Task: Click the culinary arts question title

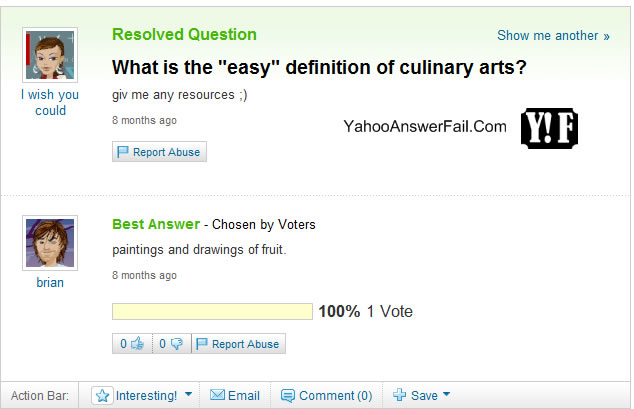Action: [x=318, y=68]
